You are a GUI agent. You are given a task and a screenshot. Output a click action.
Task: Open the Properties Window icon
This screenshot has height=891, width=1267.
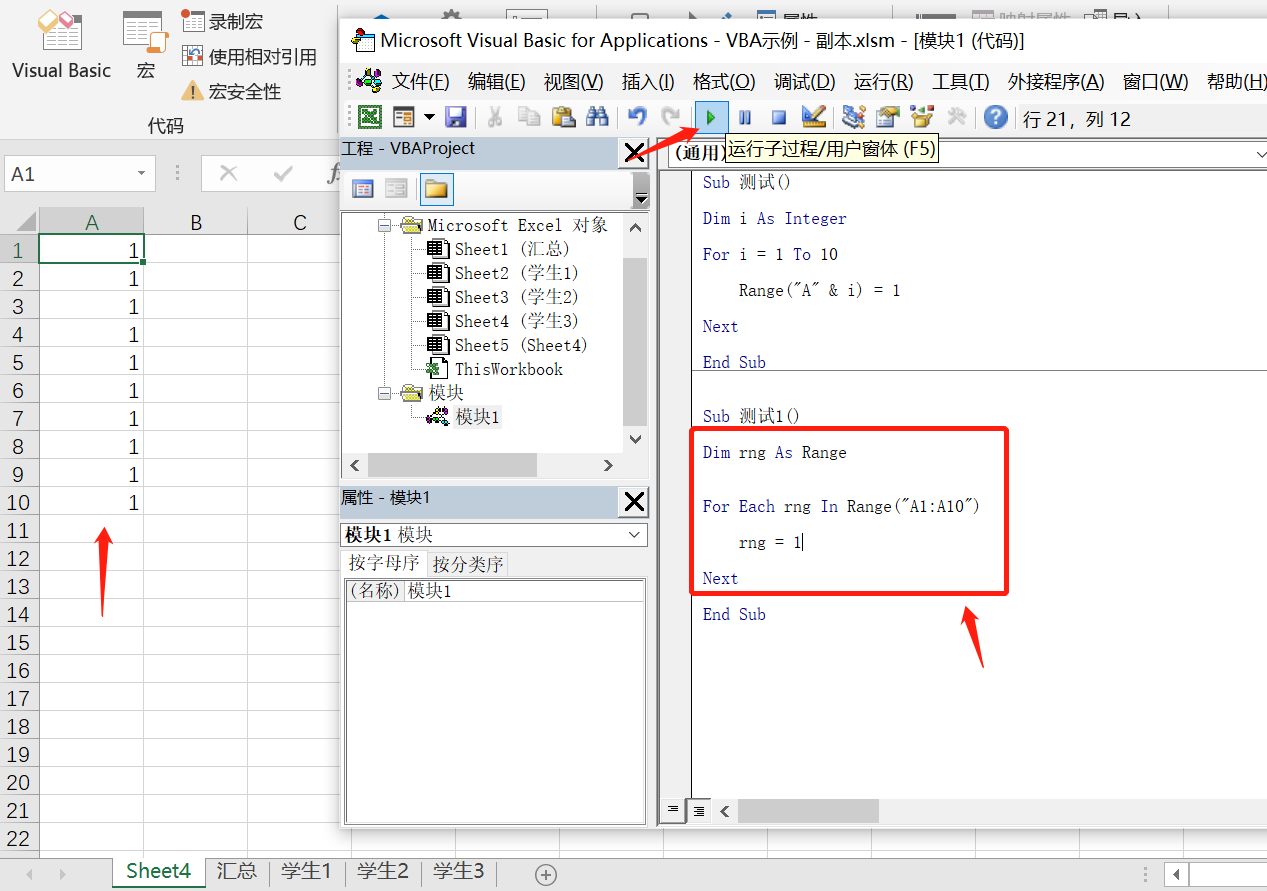pyautogui.click(x=886, y=117)
